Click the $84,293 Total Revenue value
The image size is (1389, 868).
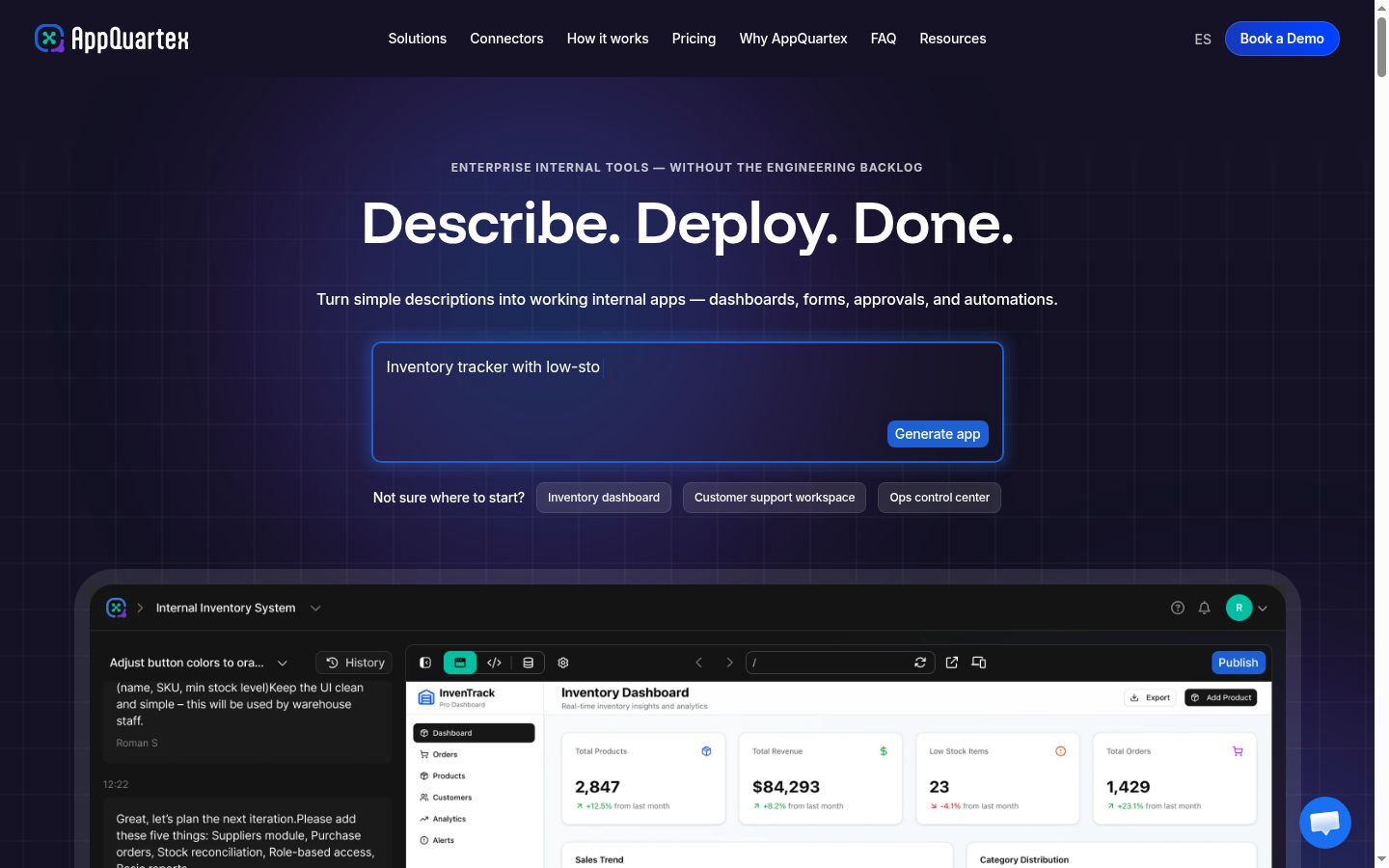click(786, 787)
